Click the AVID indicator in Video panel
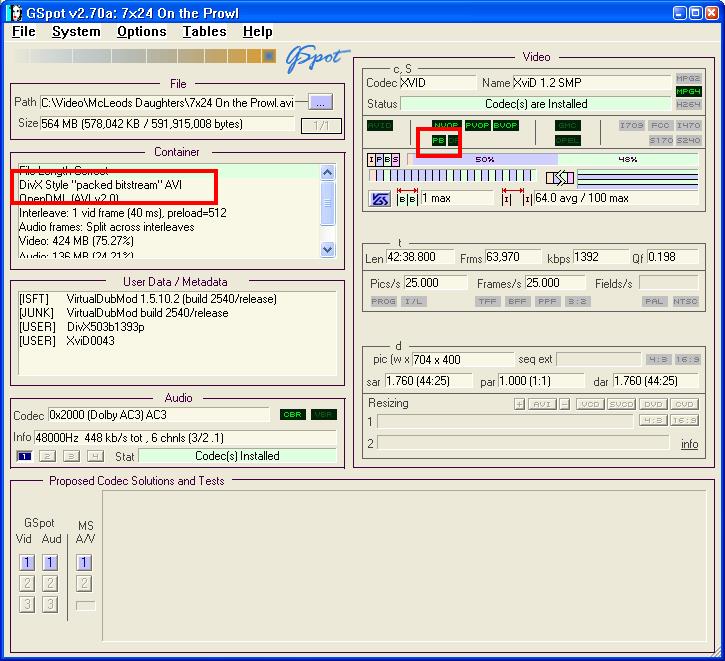This screenshot has width=725, height=661. pos(380,125)
